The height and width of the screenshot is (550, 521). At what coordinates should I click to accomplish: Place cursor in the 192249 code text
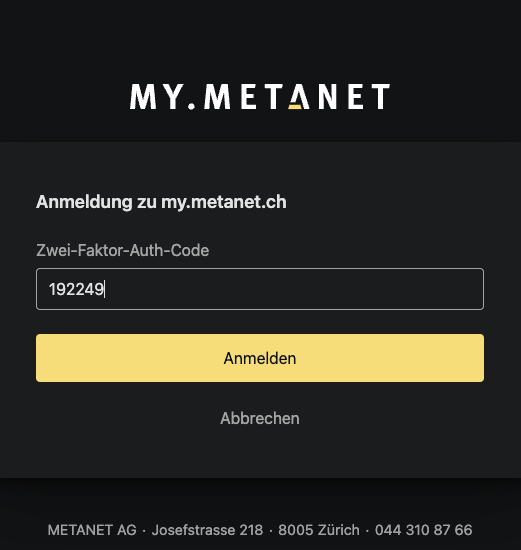click(76, 289)
